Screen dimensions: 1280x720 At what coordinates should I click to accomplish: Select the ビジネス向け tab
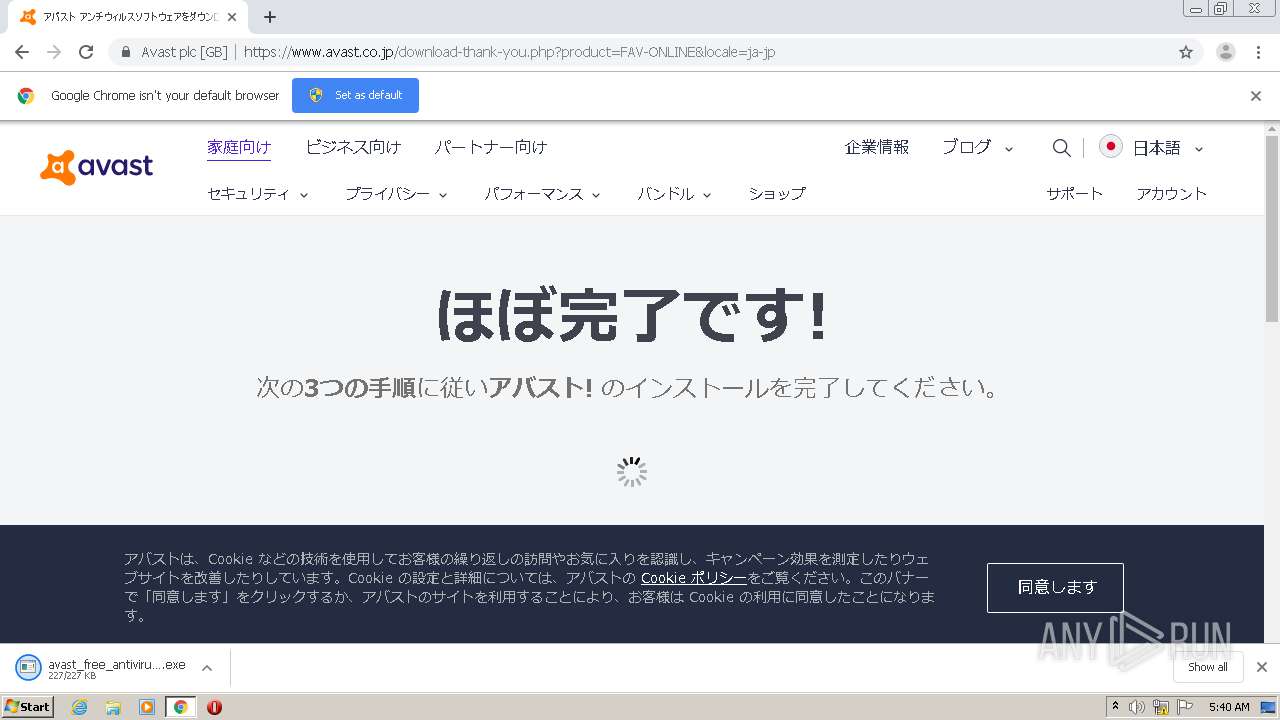[x=353, y=147]
